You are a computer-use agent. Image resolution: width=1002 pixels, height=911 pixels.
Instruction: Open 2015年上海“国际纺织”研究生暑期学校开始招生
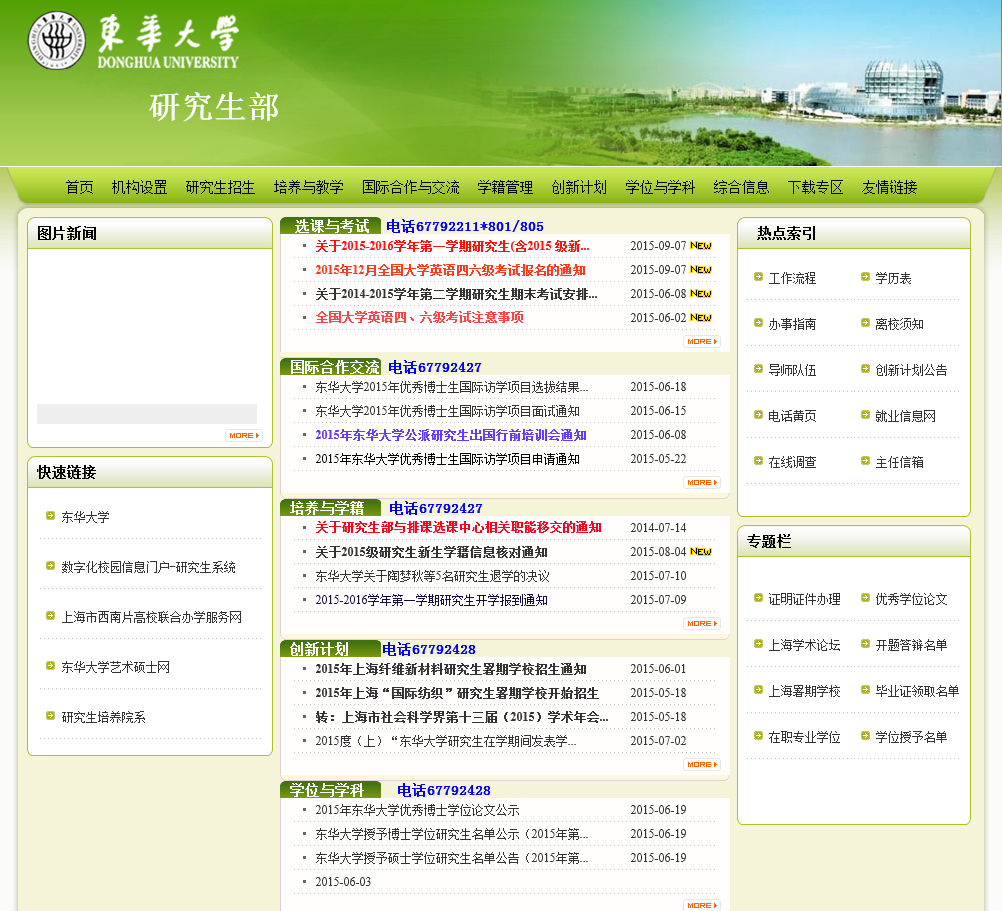(x=457, y=693)
